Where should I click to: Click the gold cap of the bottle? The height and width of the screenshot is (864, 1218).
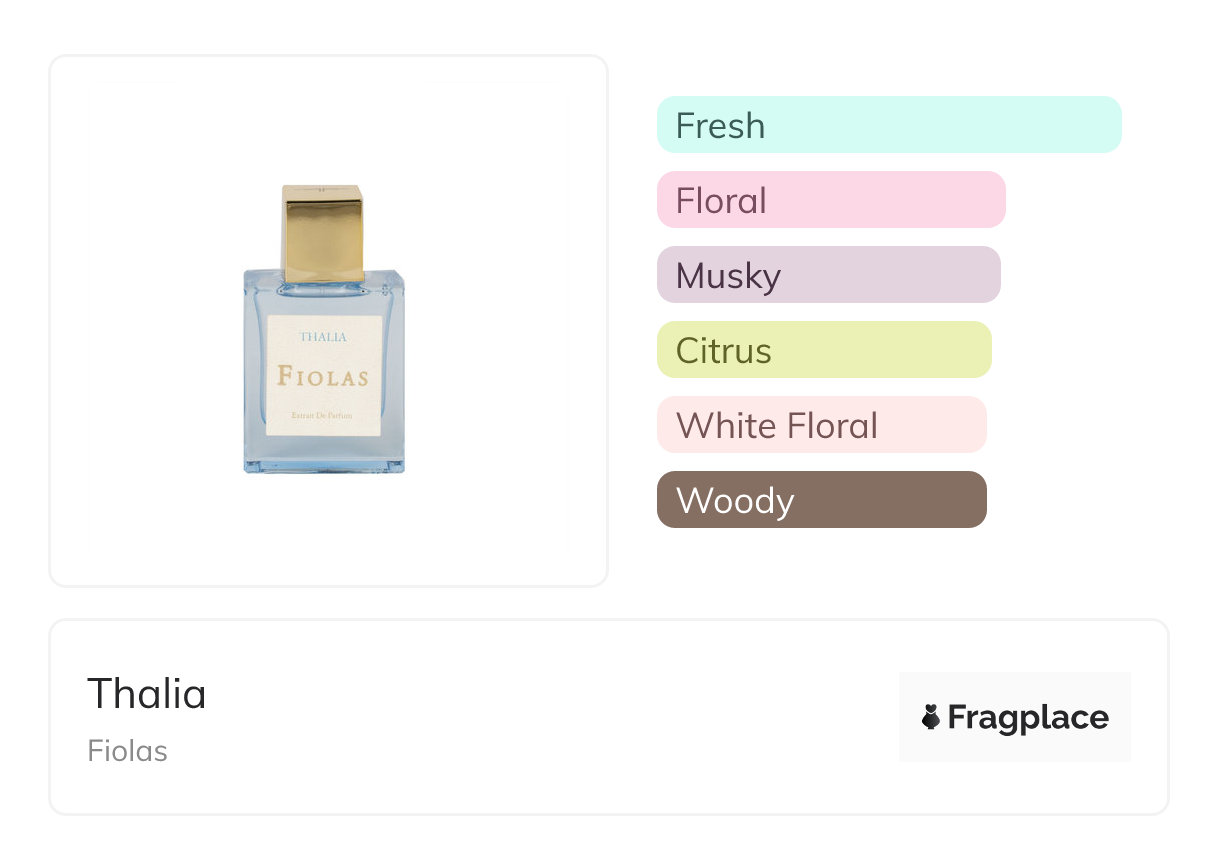click(322, 233)
